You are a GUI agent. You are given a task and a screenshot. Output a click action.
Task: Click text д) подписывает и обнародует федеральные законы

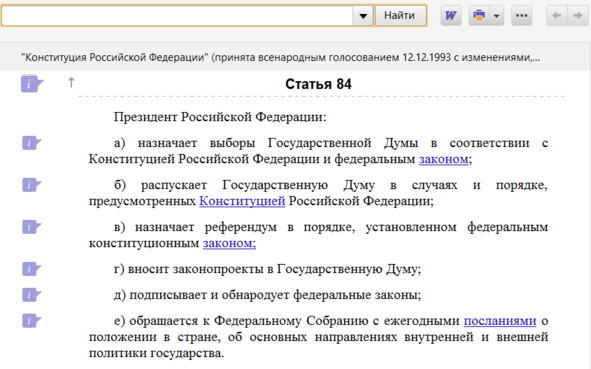[267, 295]
